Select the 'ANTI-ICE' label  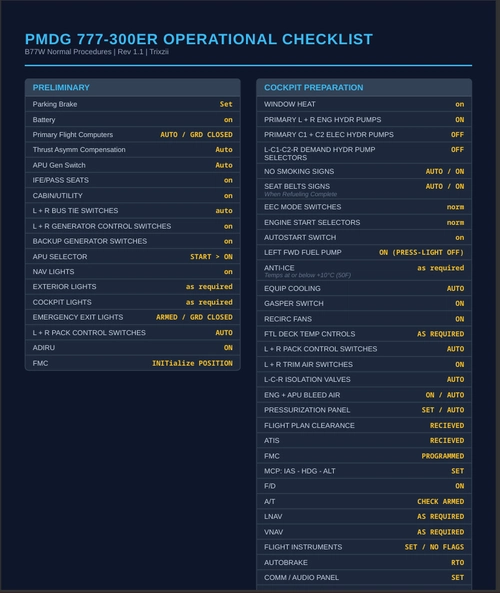pyautogui.click(x=279, y=268)
